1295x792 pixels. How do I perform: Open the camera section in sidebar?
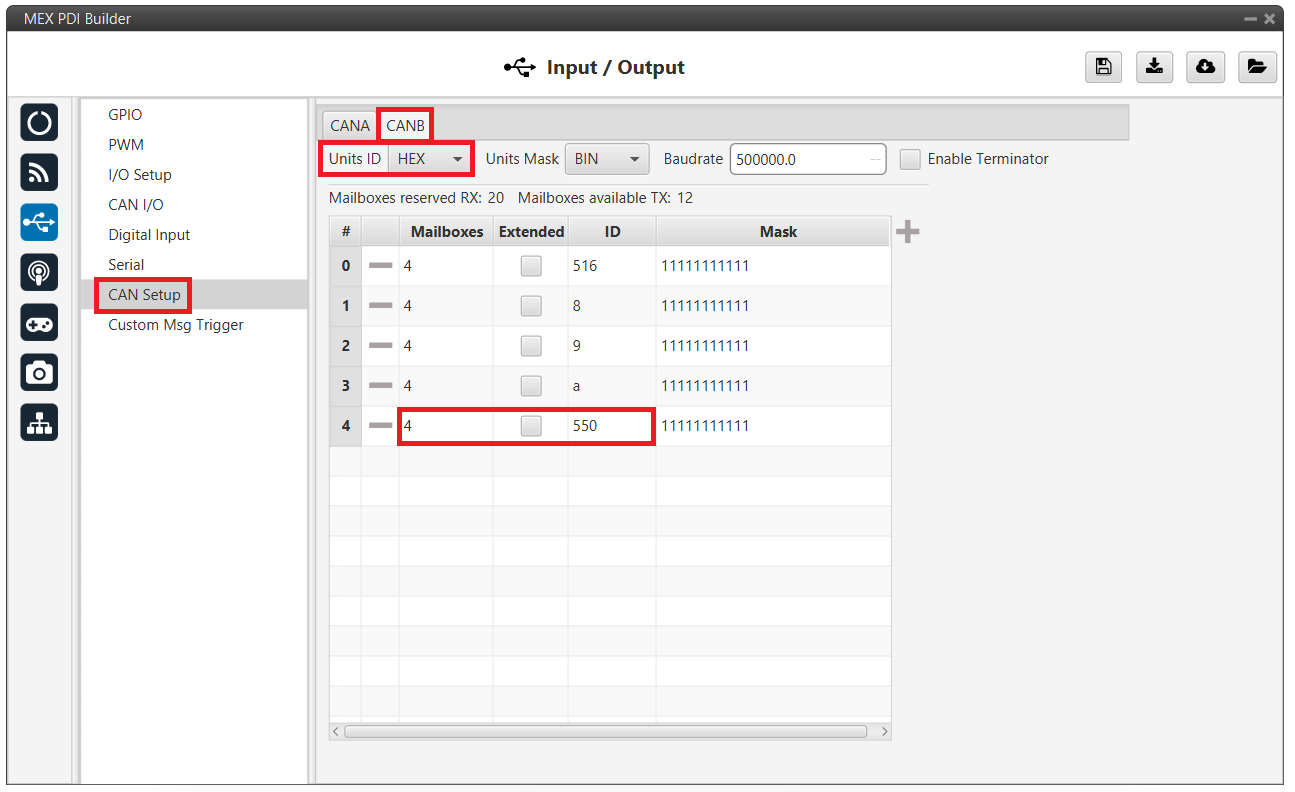(x=39, y=373)
